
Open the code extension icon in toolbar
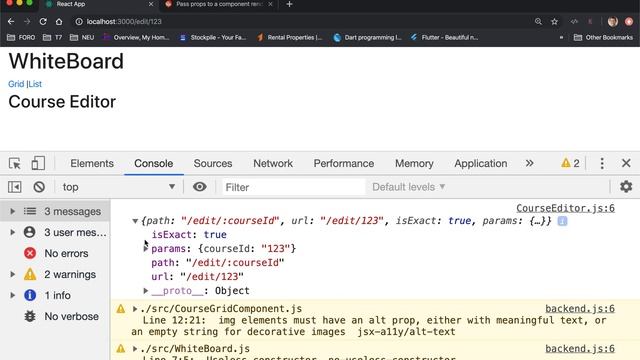coord(574,21)
